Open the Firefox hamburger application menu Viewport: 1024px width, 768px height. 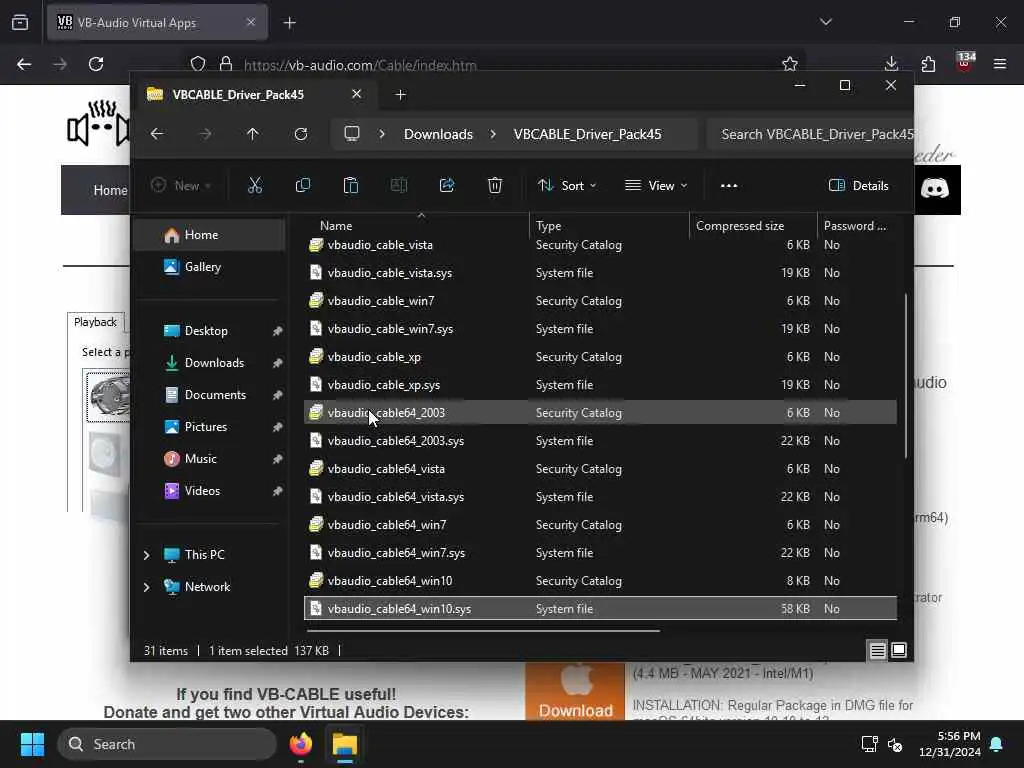(1000, 64)
